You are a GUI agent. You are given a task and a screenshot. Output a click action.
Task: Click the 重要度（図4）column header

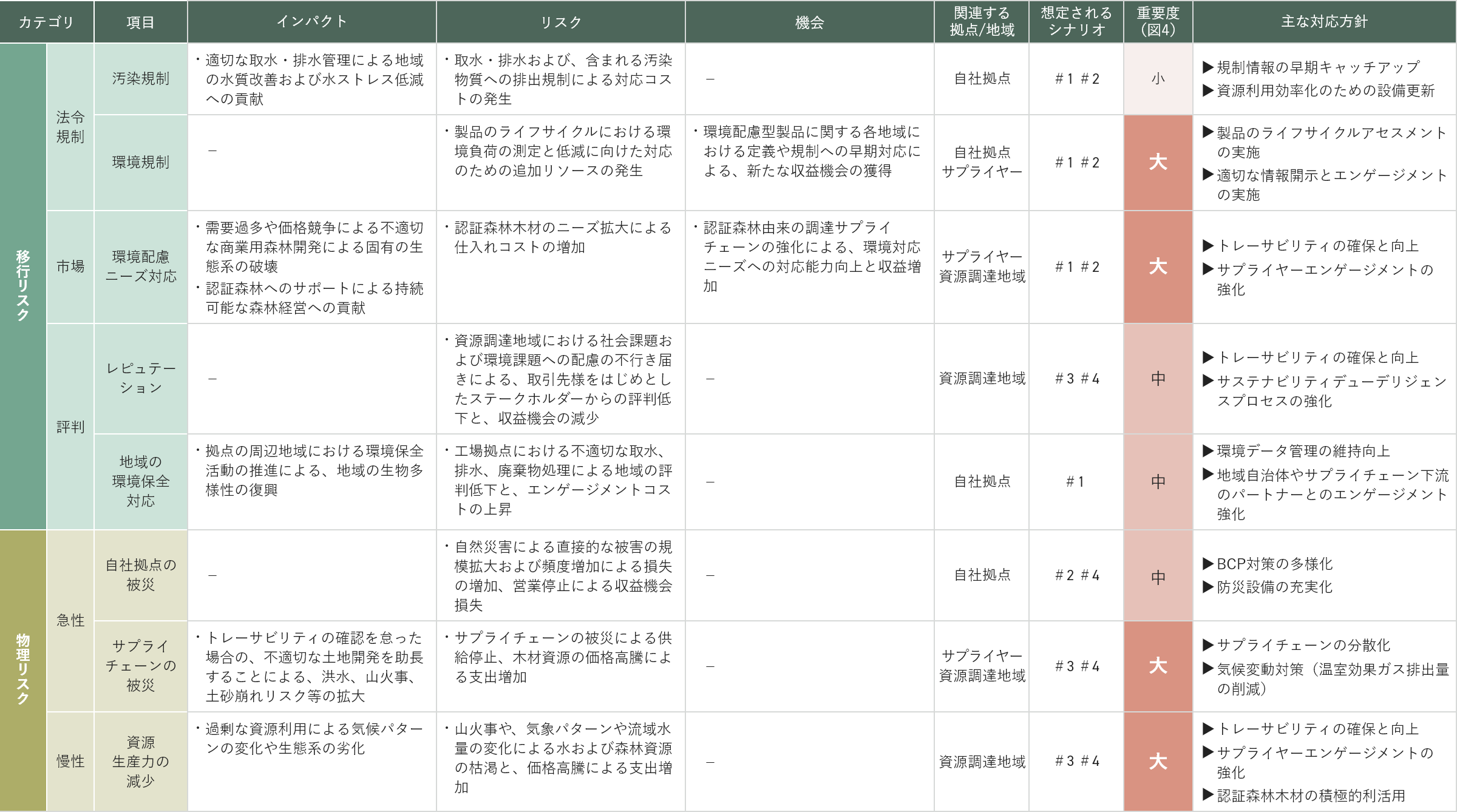click(1158, 21)
